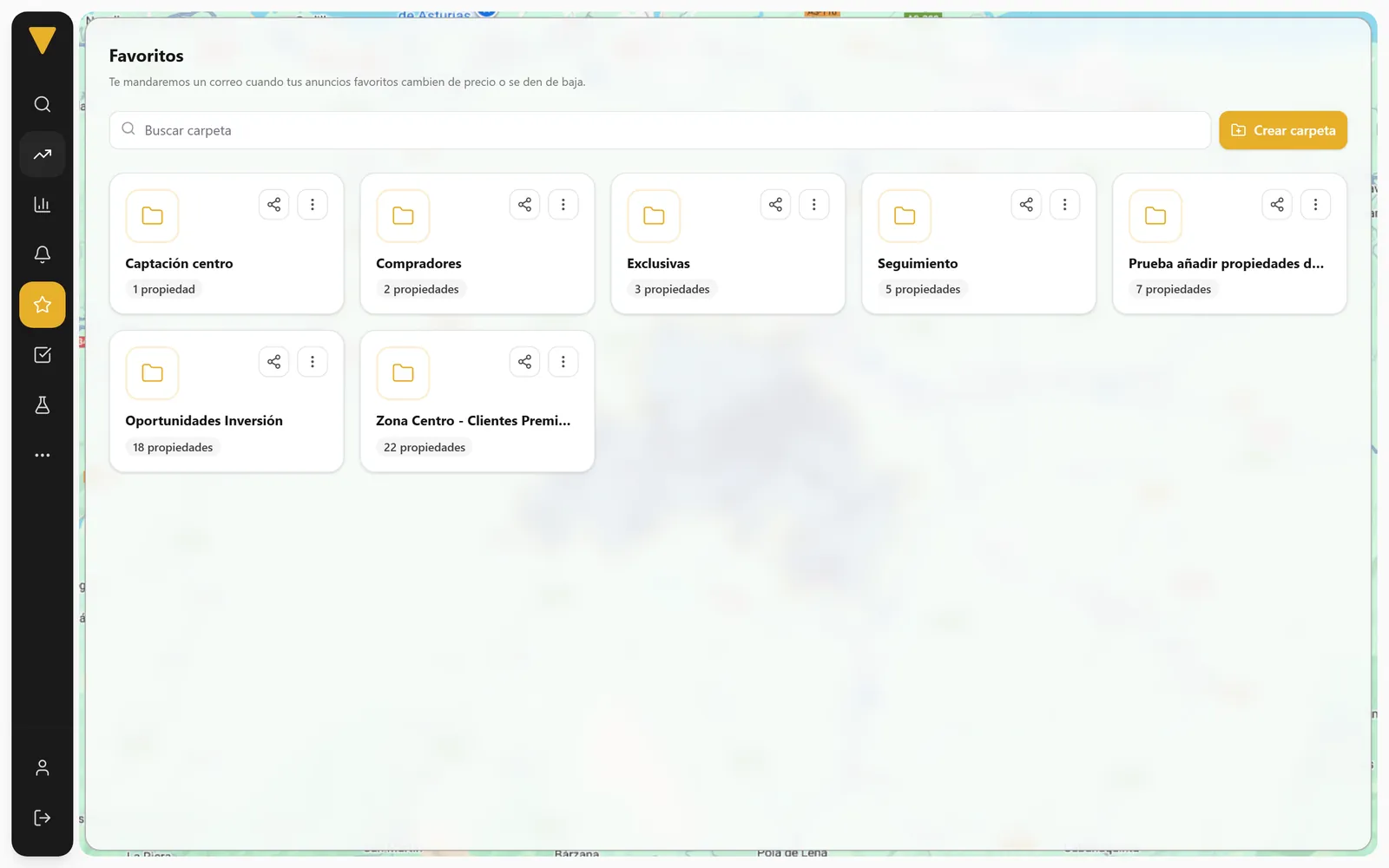Open options menu for Zona Centro folder
Screen dimensions: 1389x868
tap(563, 362)
